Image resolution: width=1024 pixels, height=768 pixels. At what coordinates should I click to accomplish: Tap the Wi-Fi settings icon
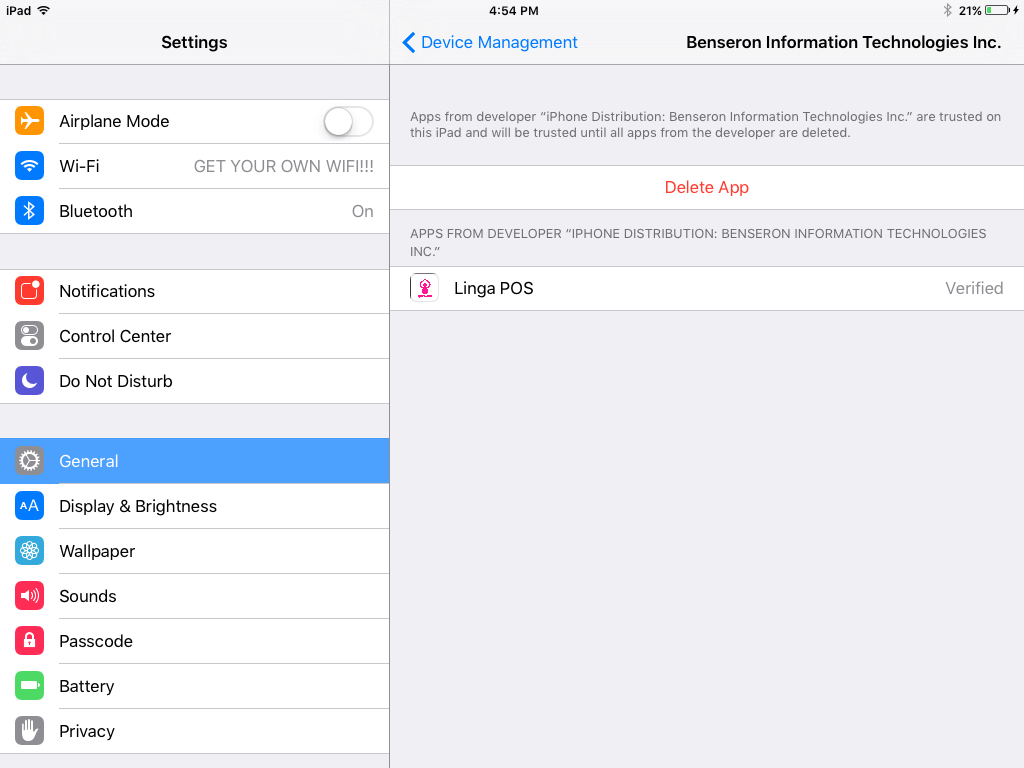coord(30,166)
